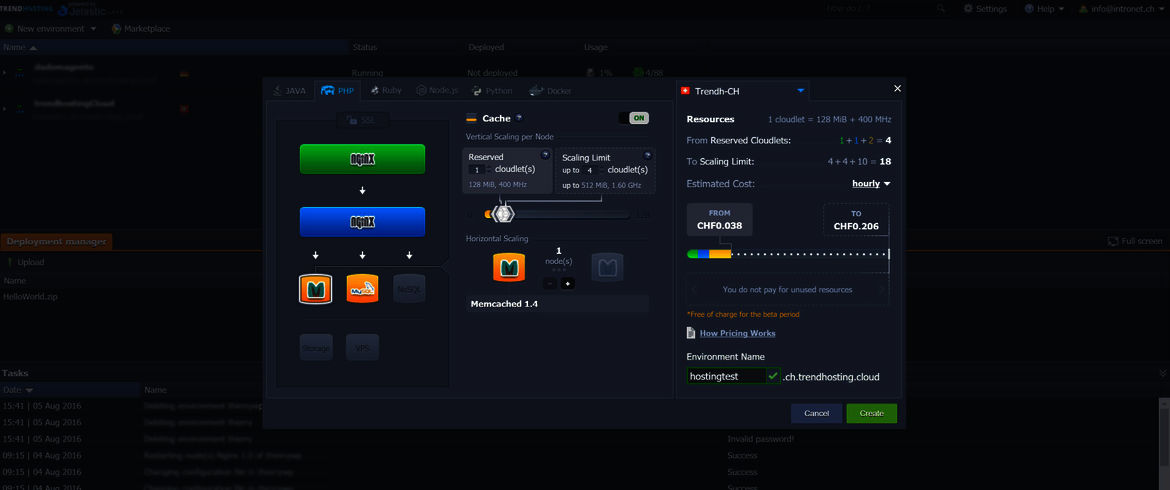
Task: Select the PHP tab
Action: 337,91
